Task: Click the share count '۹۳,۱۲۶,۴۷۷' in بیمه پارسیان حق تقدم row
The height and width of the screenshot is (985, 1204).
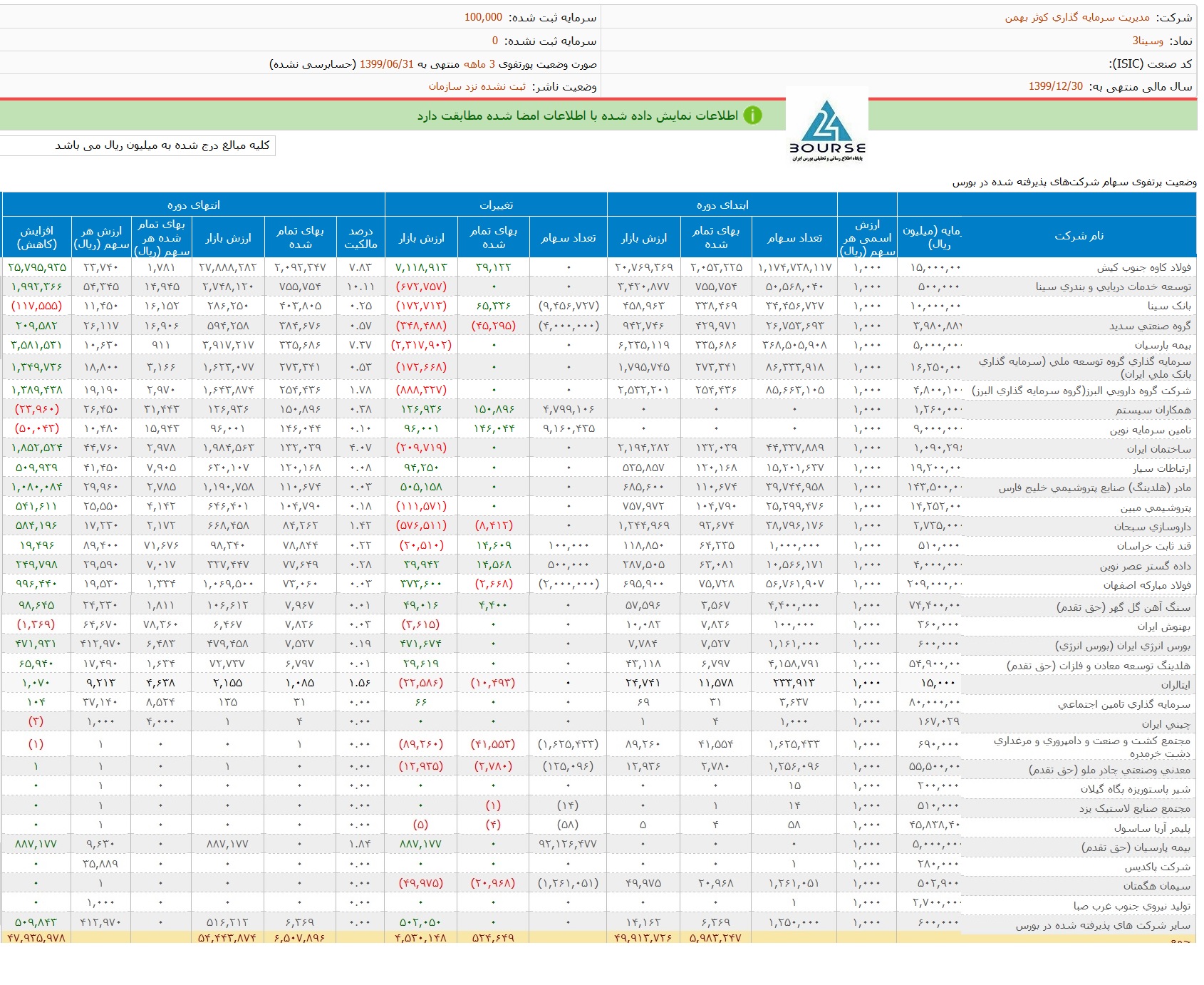Action: (569, 844)
